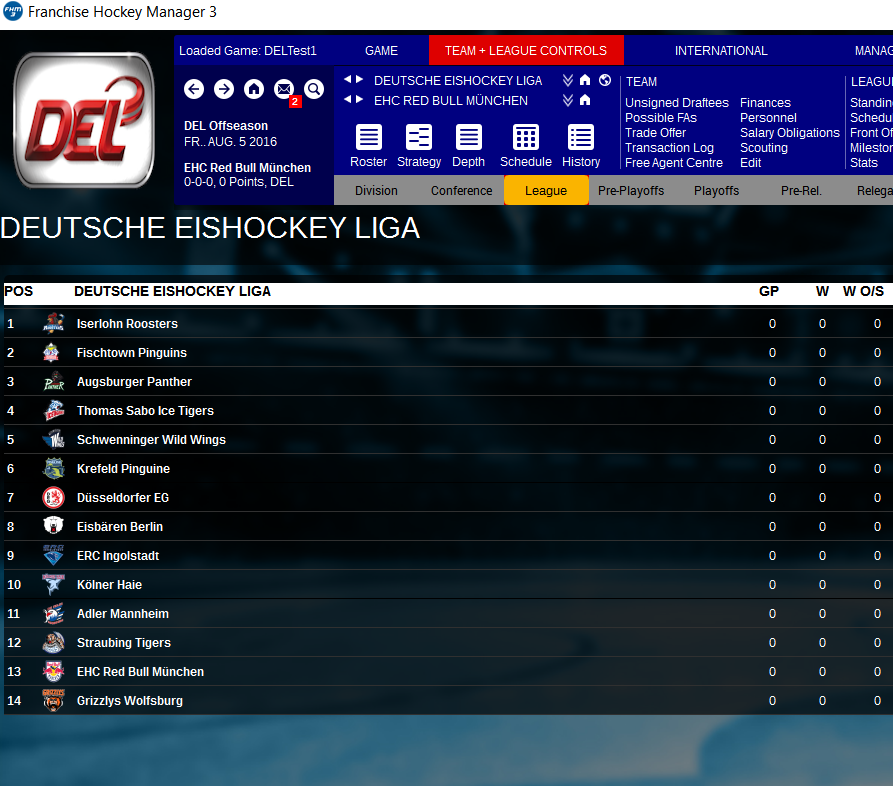
Task: Sort standings by the GP column header
Action: coord(768,292)
